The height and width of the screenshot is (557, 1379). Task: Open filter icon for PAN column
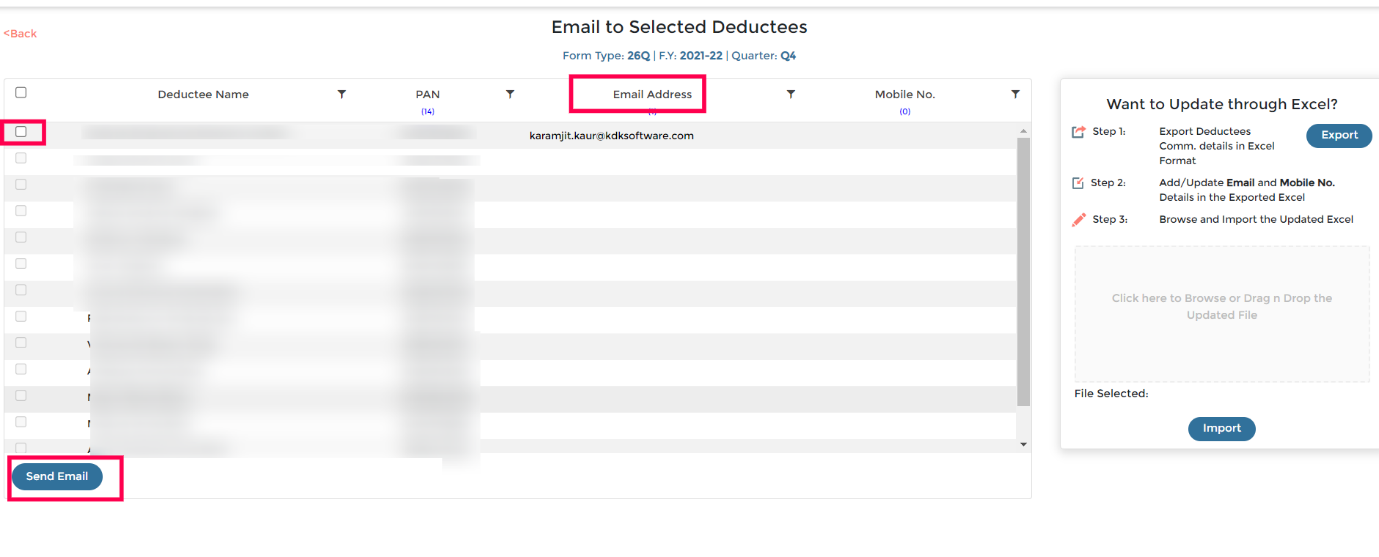[x=510, y=94]
